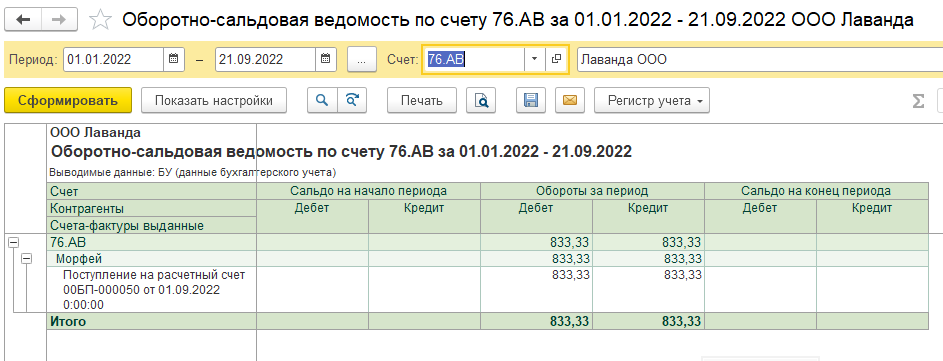
Task: Click the 76.АВ credit turnover 833,33
Action: pos(648,242)
